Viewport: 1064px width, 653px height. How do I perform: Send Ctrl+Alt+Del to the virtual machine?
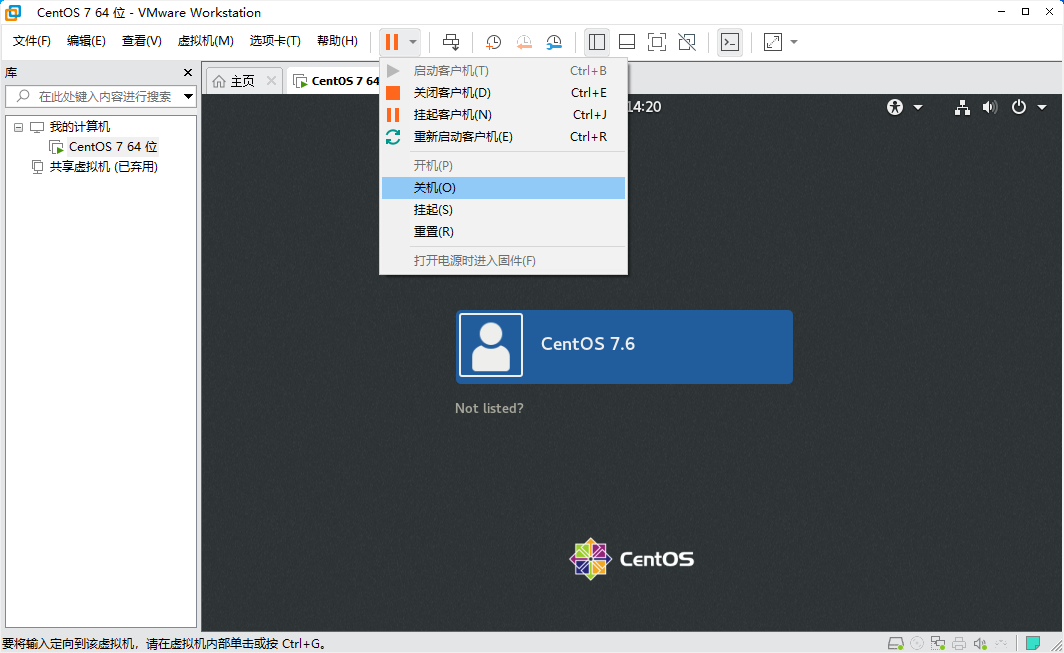(x=451, y=42)
